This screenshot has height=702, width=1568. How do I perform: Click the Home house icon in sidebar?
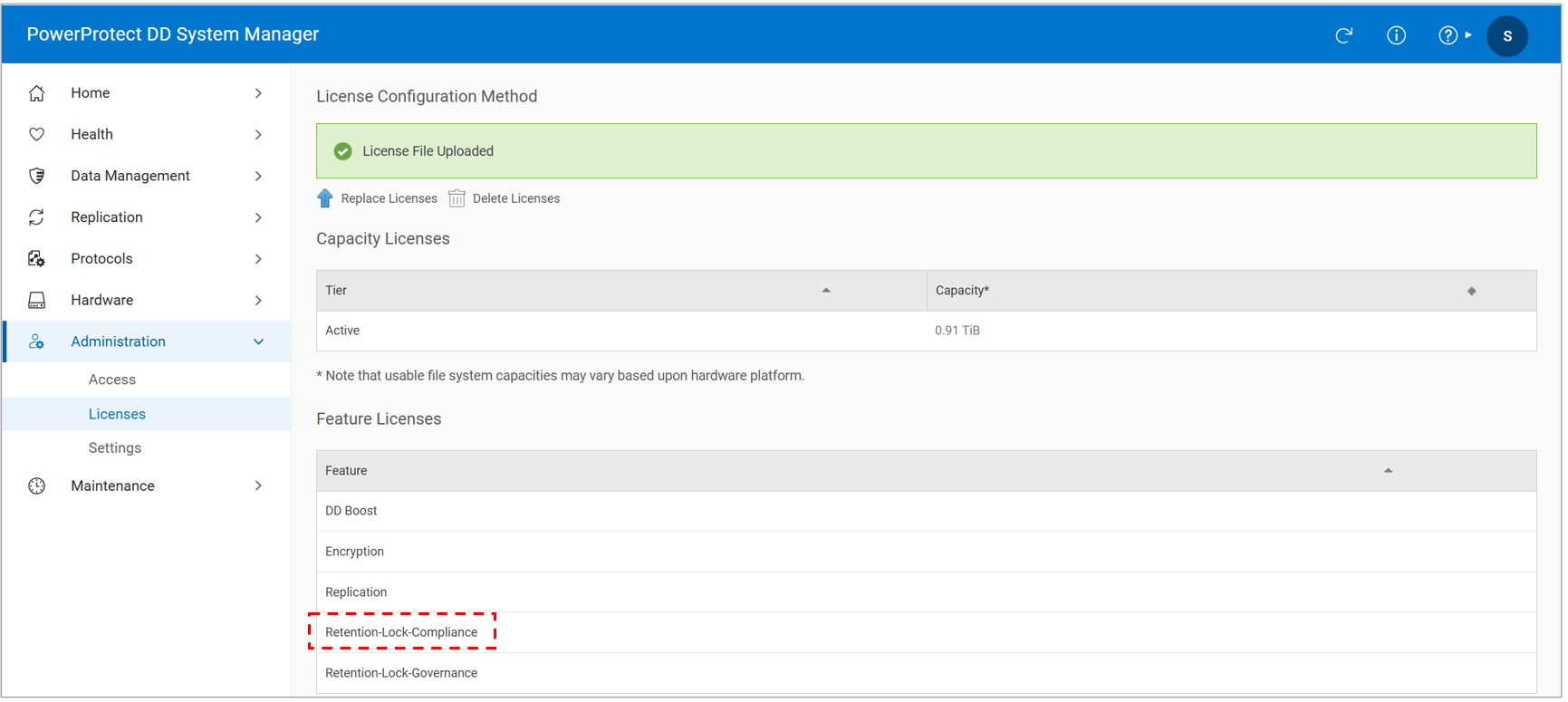click(x=36, y=93)
